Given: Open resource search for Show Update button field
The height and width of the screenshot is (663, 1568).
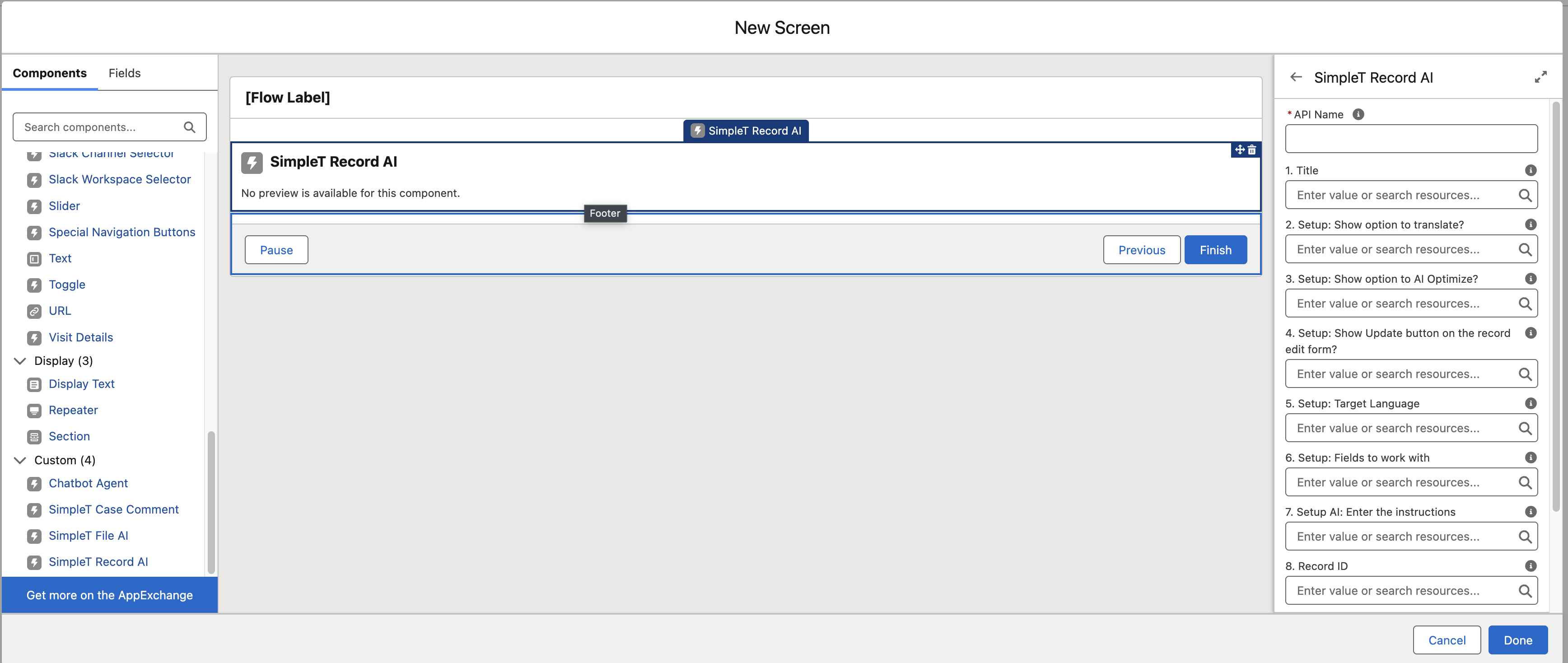Looking at the screenshot, I should coord(1524,374).
